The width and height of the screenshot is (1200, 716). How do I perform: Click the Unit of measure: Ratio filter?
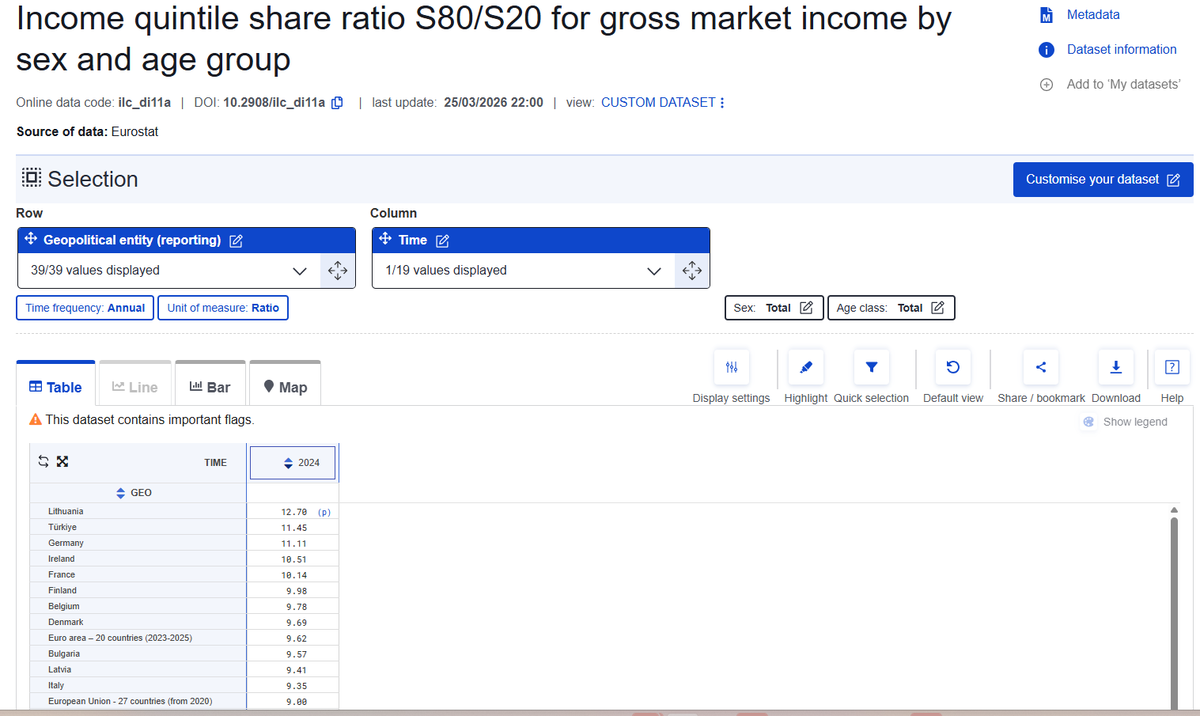pos(224,308)
